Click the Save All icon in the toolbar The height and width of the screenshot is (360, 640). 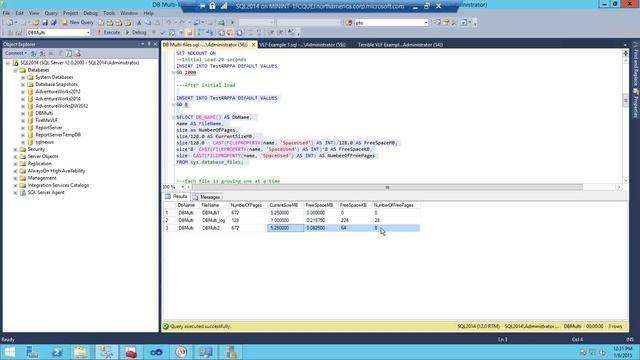[53, 22]
